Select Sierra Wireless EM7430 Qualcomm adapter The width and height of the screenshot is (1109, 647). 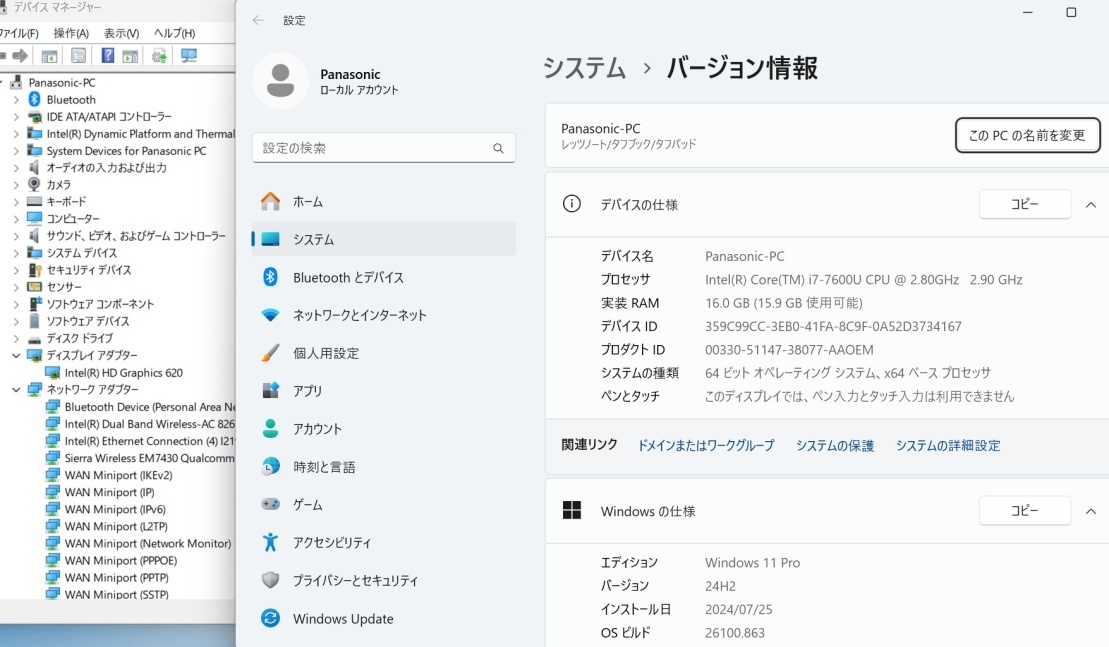149,458
